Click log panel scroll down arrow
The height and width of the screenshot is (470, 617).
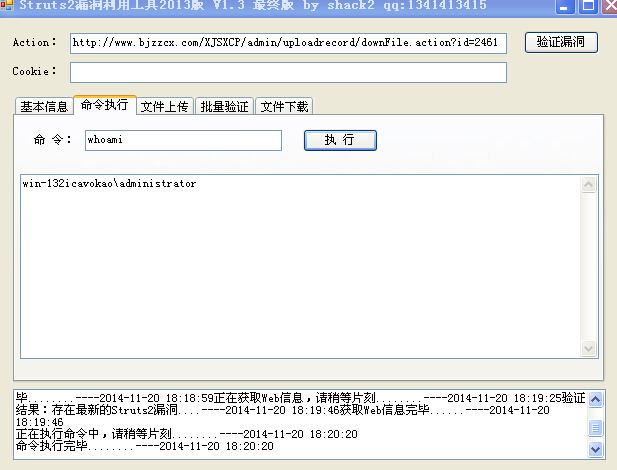click(595, 449)
